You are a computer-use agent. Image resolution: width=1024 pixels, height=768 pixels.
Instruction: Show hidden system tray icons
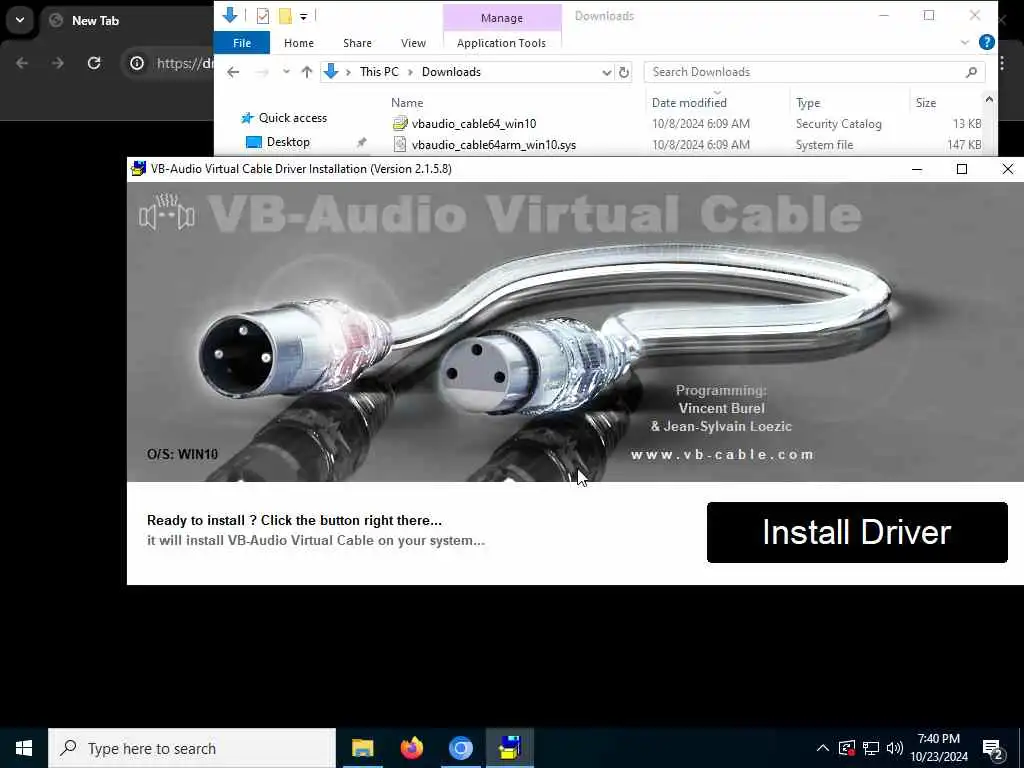(823, 748)
